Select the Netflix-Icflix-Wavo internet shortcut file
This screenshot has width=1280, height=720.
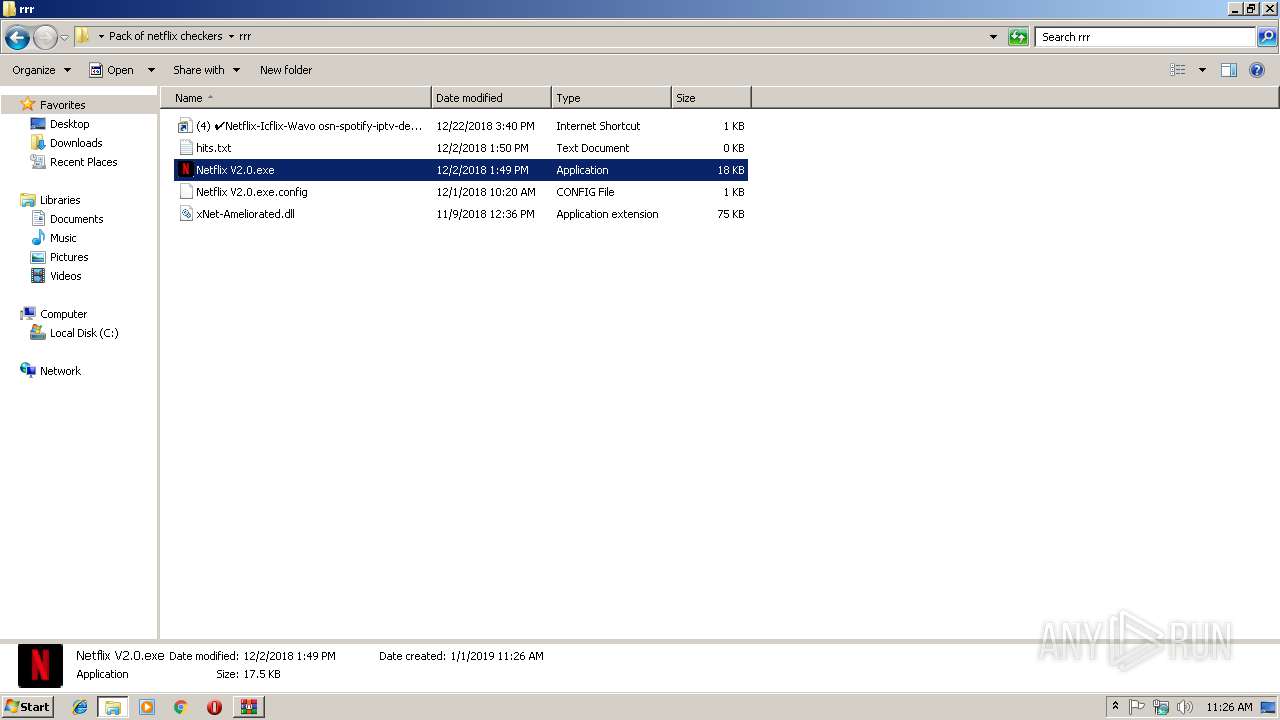pyautogui.click(x=461, y=126)
